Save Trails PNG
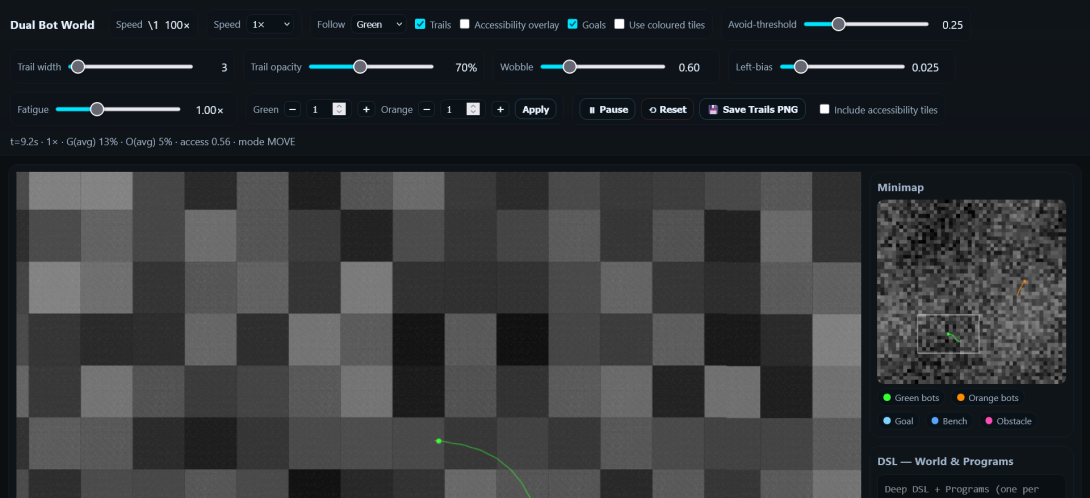Viewport: 1090px width, 498px height. (x=752, y=109)
